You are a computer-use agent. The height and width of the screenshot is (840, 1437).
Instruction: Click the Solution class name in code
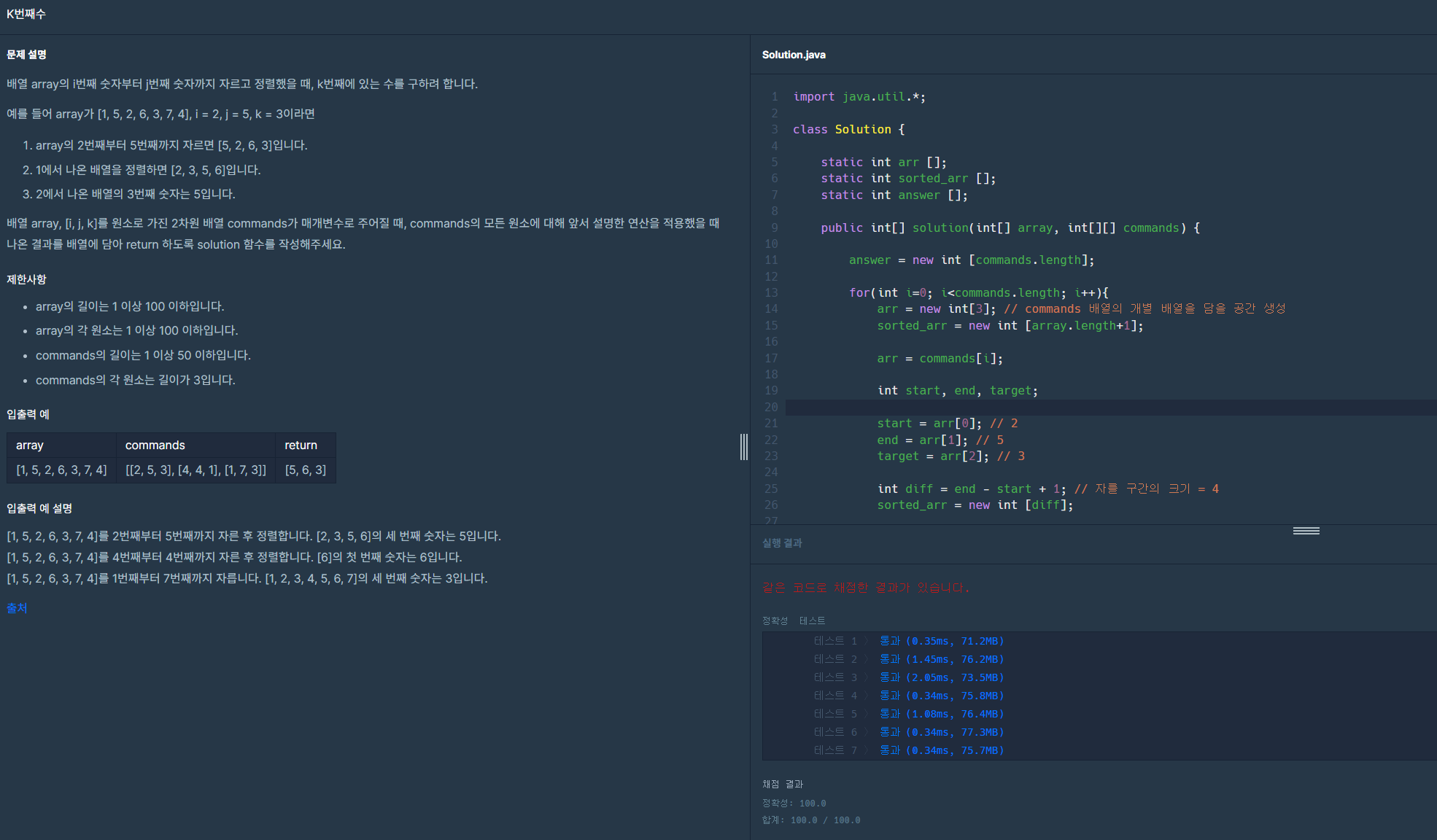tap(862, 129)
